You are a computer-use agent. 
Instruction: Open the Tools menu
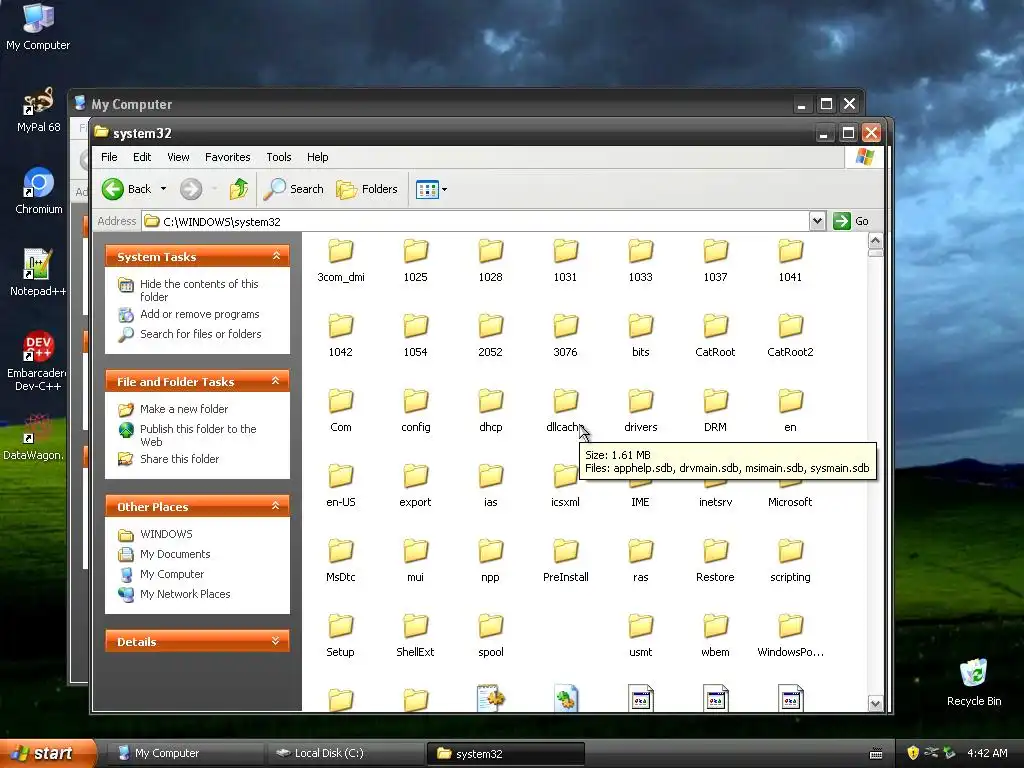[x=279, y=157]
